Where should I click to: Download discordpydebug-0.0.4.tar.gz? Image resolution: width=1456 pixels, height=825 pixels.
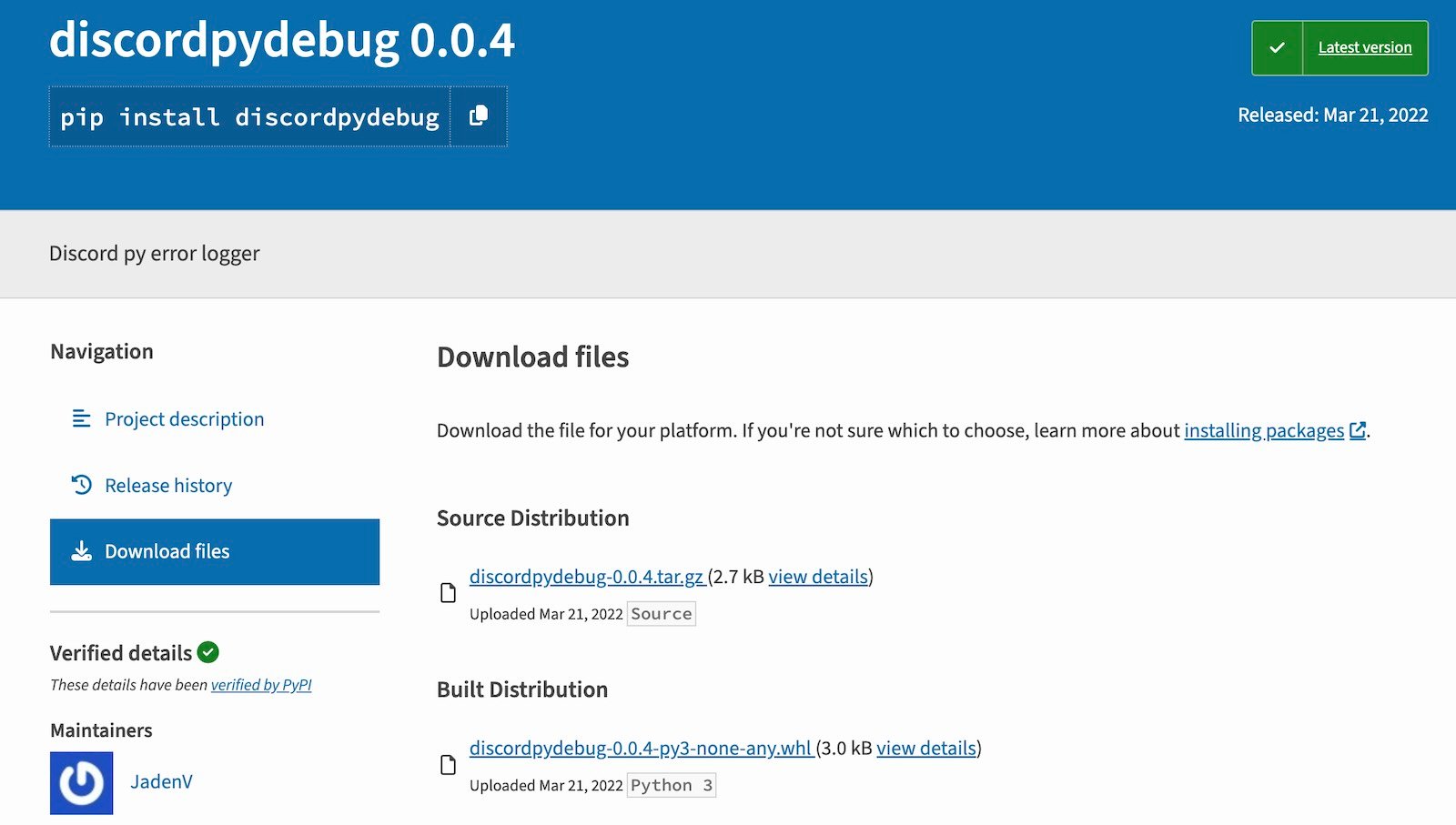click(x=587, y=577)
